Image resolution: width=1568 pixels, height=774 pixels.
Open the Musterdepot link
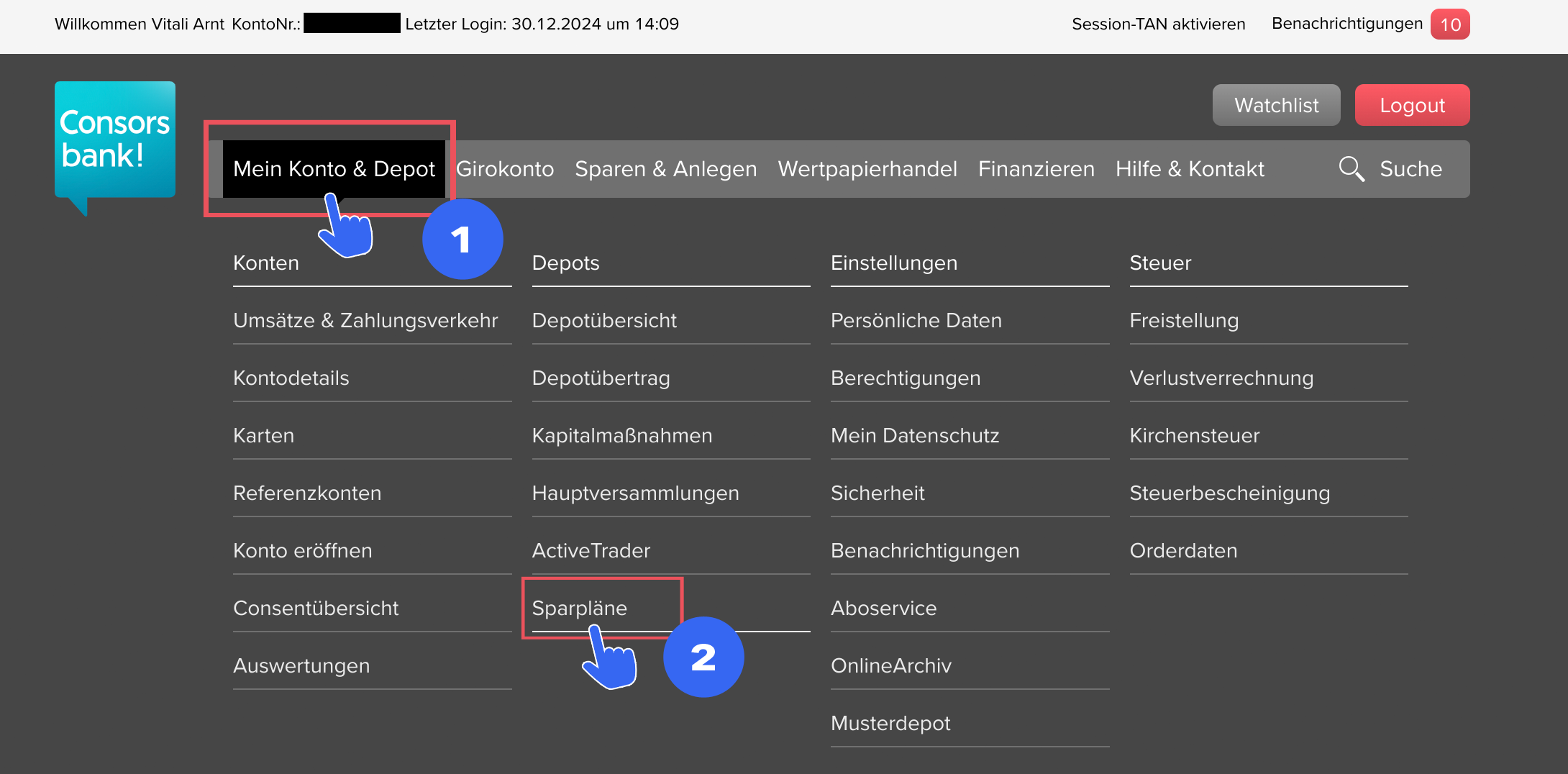pos(890,724)
